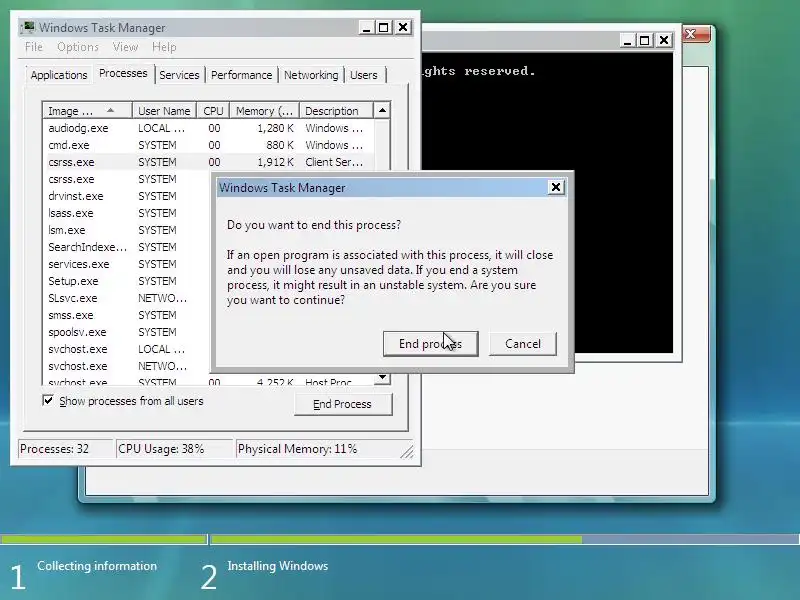Sort by Memory column header
Image resolution: width=800 pixels, height=600 pixels.
tap(264, 111)
